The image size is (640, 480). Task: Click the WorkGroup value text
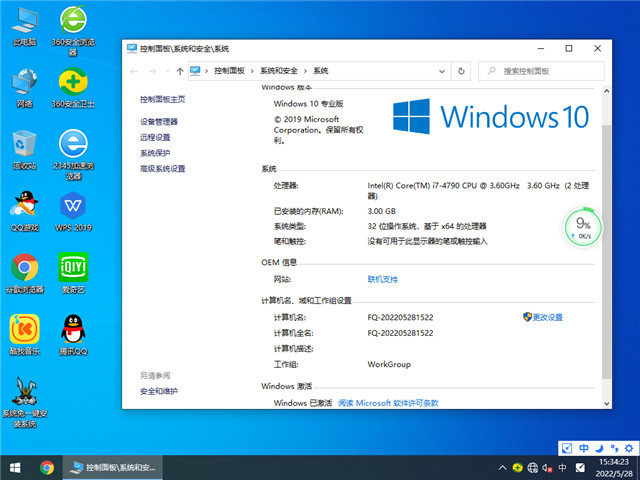coord(389,364)
